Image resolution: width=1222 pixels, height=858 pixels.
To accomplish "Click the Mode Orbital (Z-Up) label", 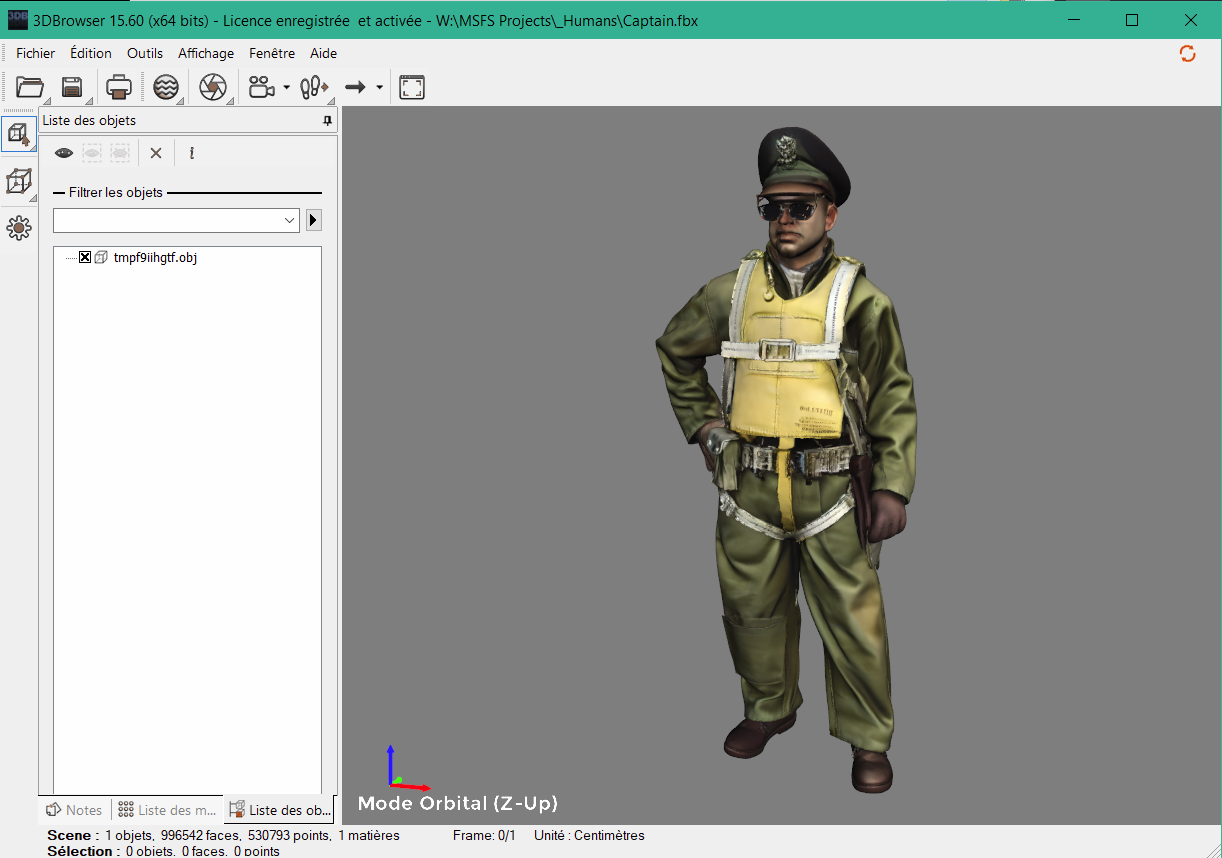I will click(458, 803).
